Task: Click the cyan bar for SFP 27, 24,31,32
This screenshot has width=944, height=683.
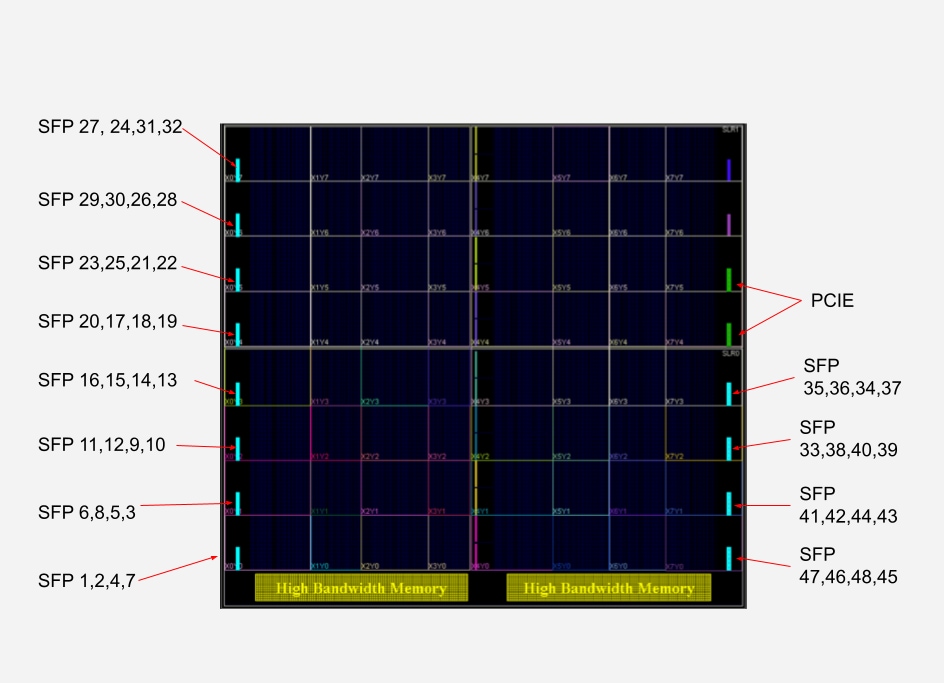Action: [x=238, y=170]
